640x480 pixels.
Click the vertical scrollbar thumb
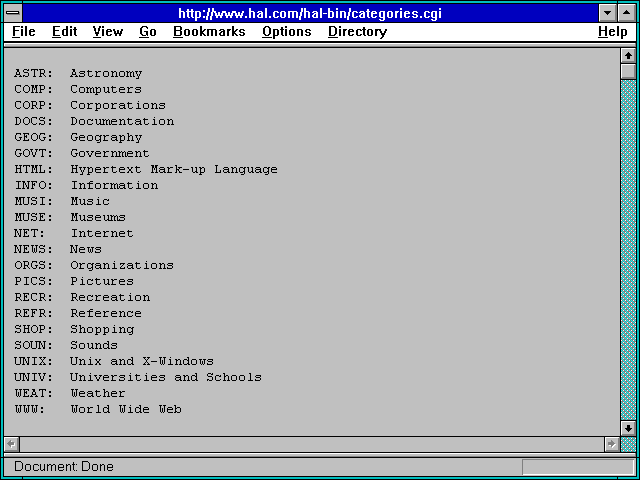click(628, 71)
